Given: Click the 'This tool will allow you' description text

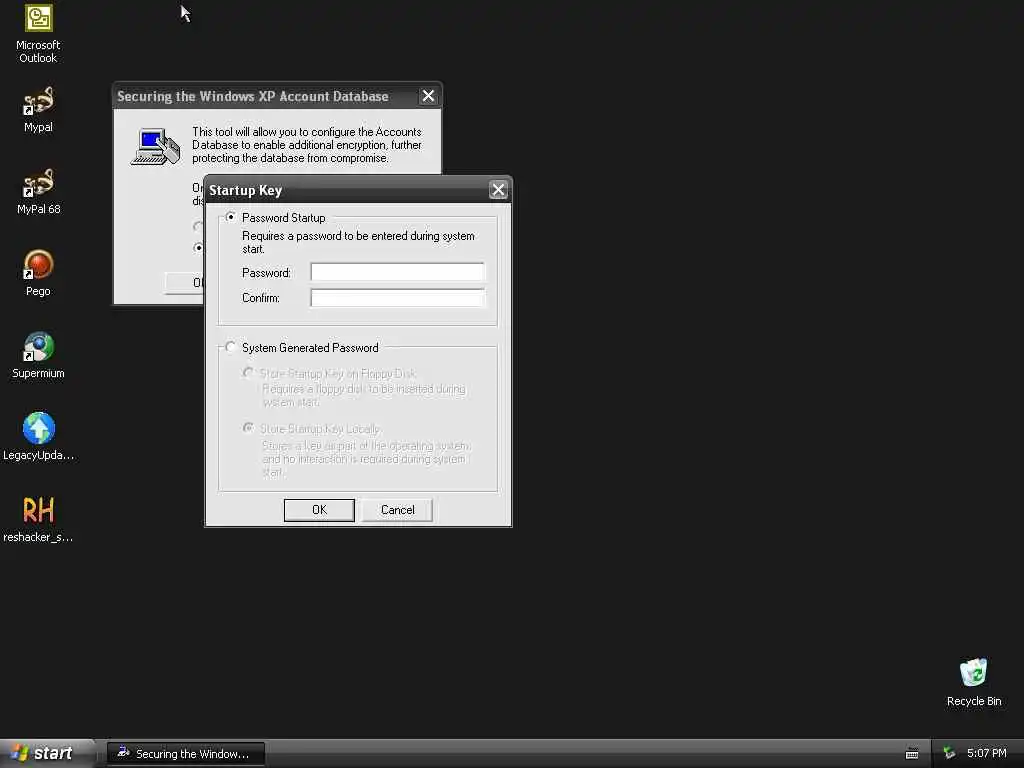Looking at the screenshot, I should click(307, 145).
